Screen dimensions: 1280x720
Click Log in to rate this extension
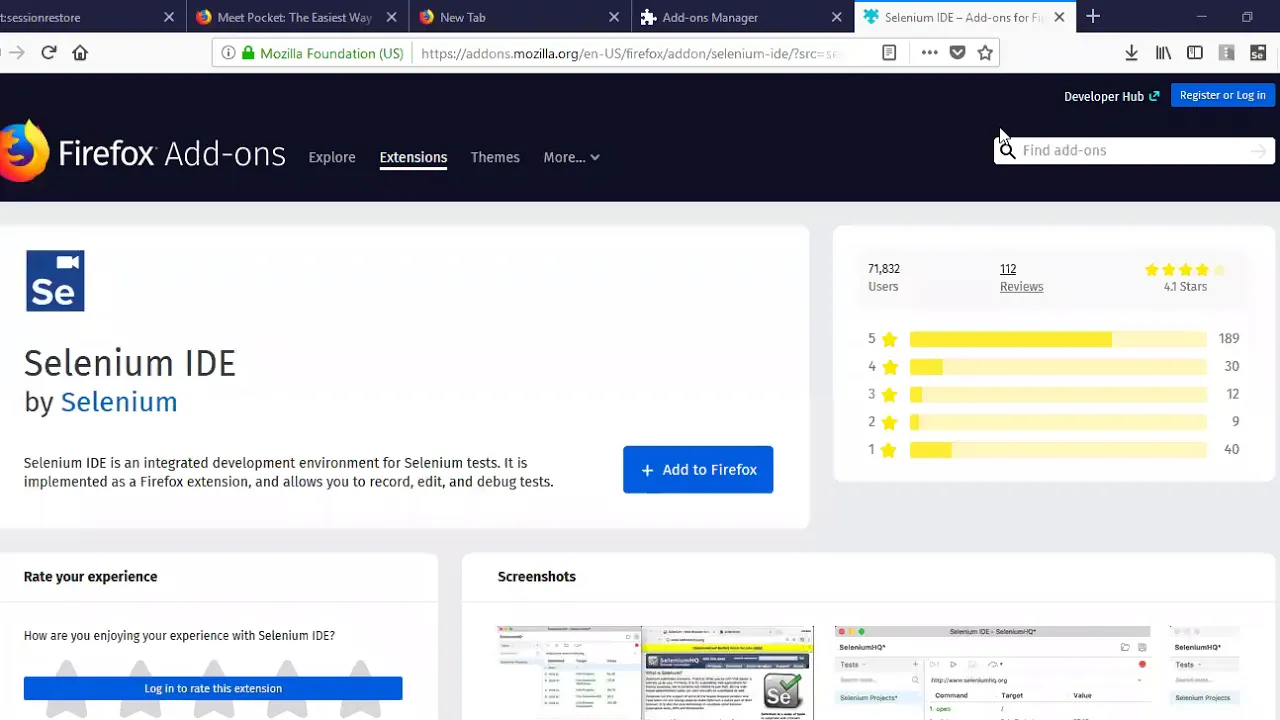point(213,688)
